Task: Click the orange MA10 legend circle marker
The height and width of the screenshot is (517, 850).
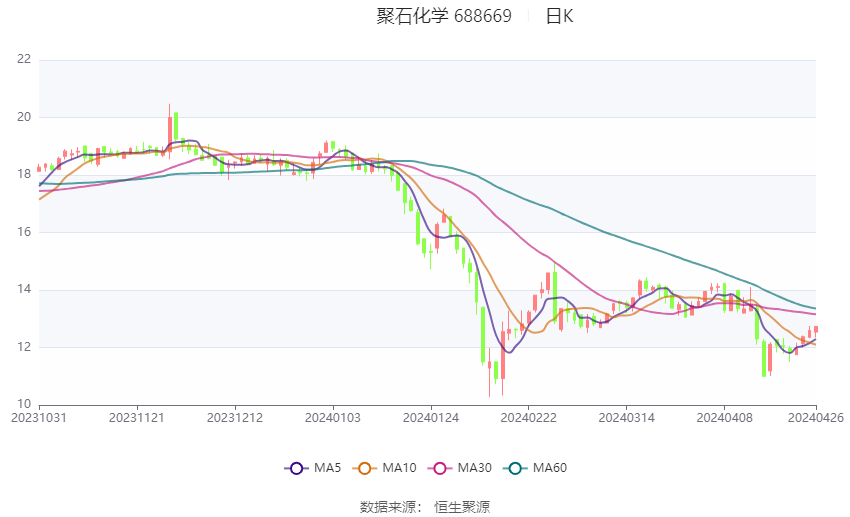Action: click(365, 468)
